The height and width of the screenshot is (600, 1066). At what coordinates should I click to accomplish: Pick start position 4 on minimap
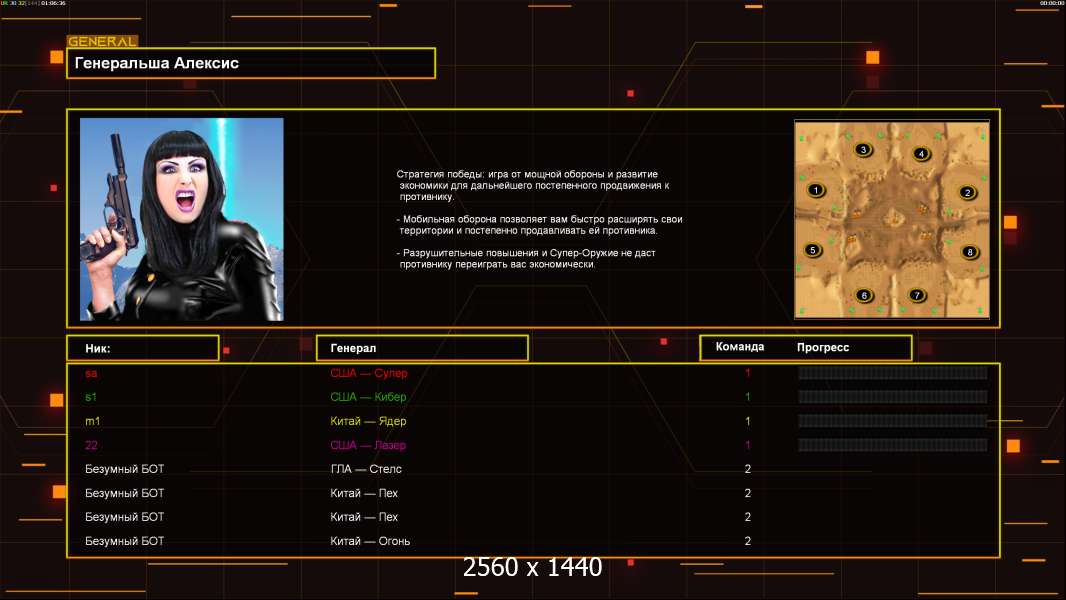pyautogui.click(x=921, y=154)
